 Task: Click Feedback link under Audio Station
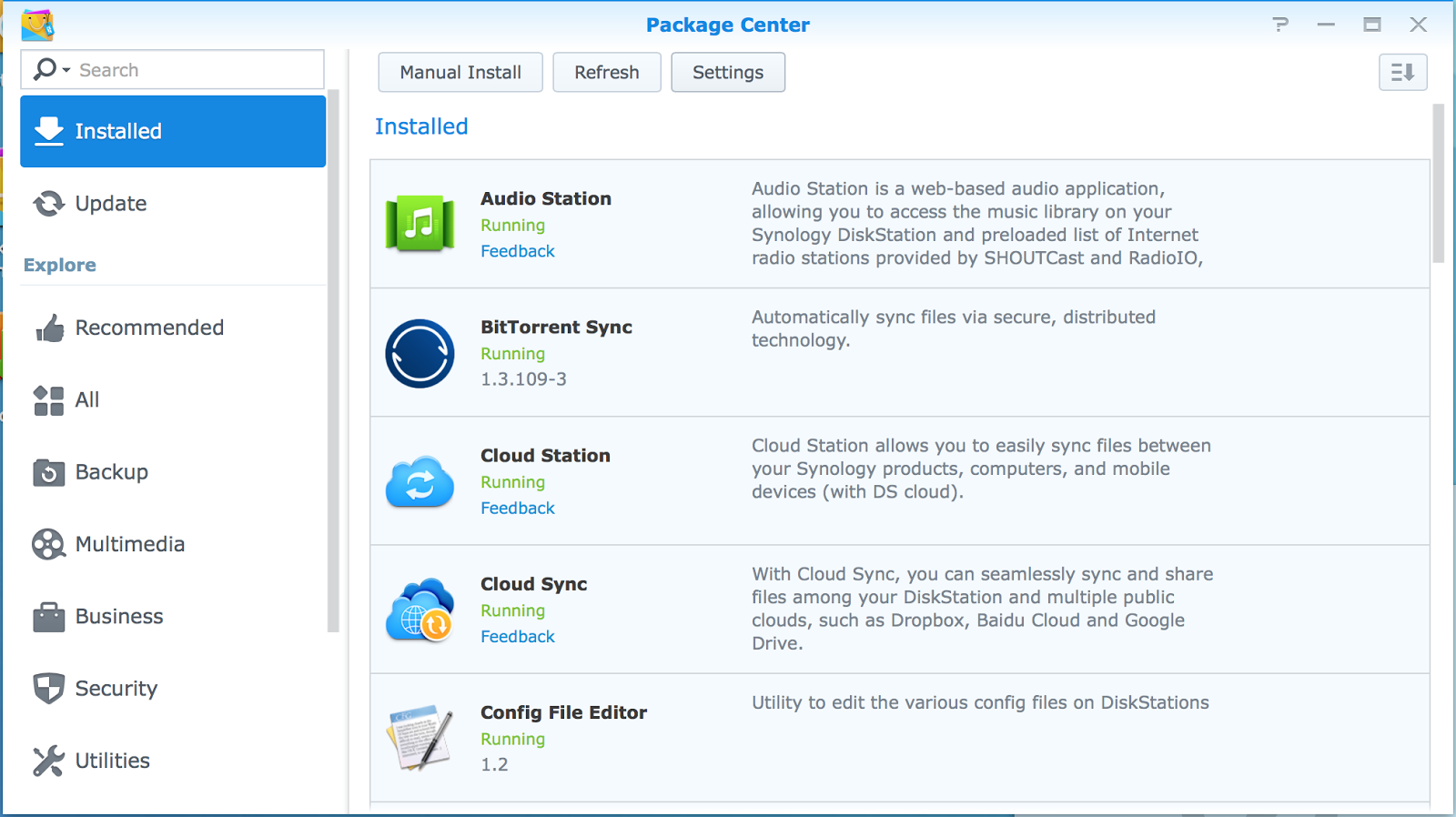(x=518, y=251)
